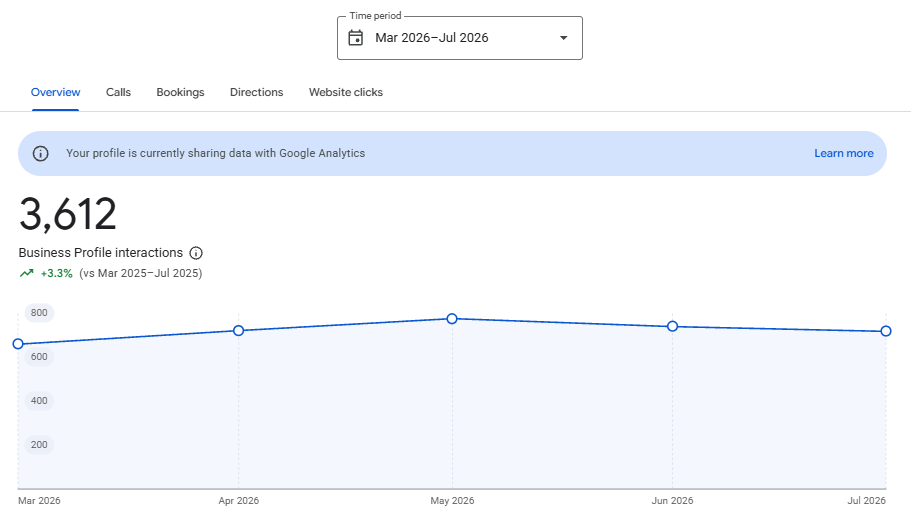The height and width of the screenshot is (517, 911).
Task: Expand the Time period dropdown arrow
Action: click(x=563, y=38)
